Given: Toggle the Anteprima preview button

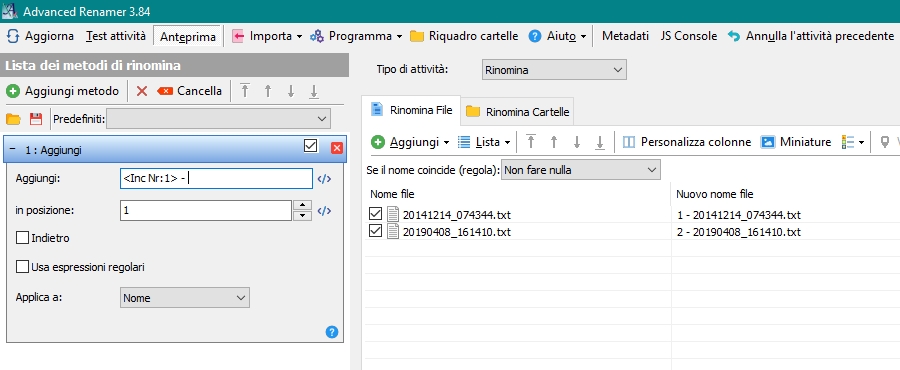Looking at the screenshot, I should point(188,36).
